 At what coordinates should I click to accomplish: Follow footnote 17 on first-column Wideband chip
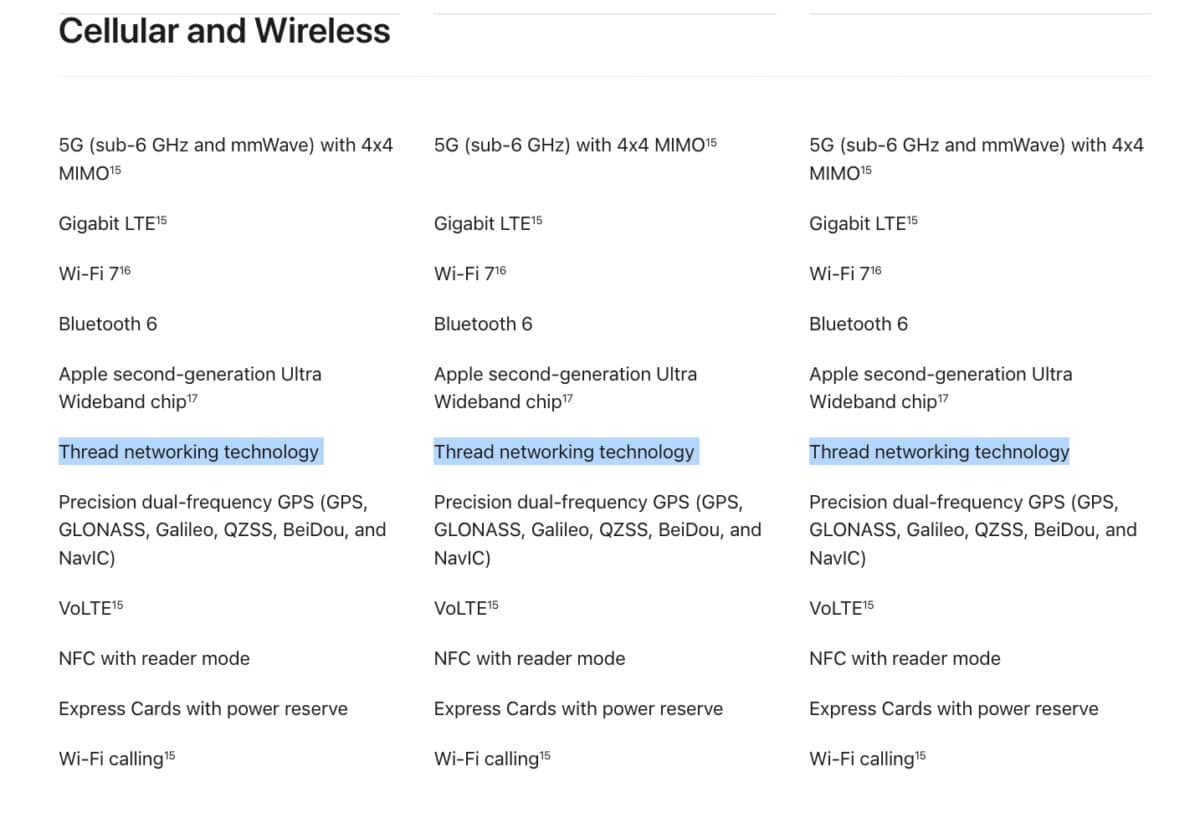(x=193, y=398)
